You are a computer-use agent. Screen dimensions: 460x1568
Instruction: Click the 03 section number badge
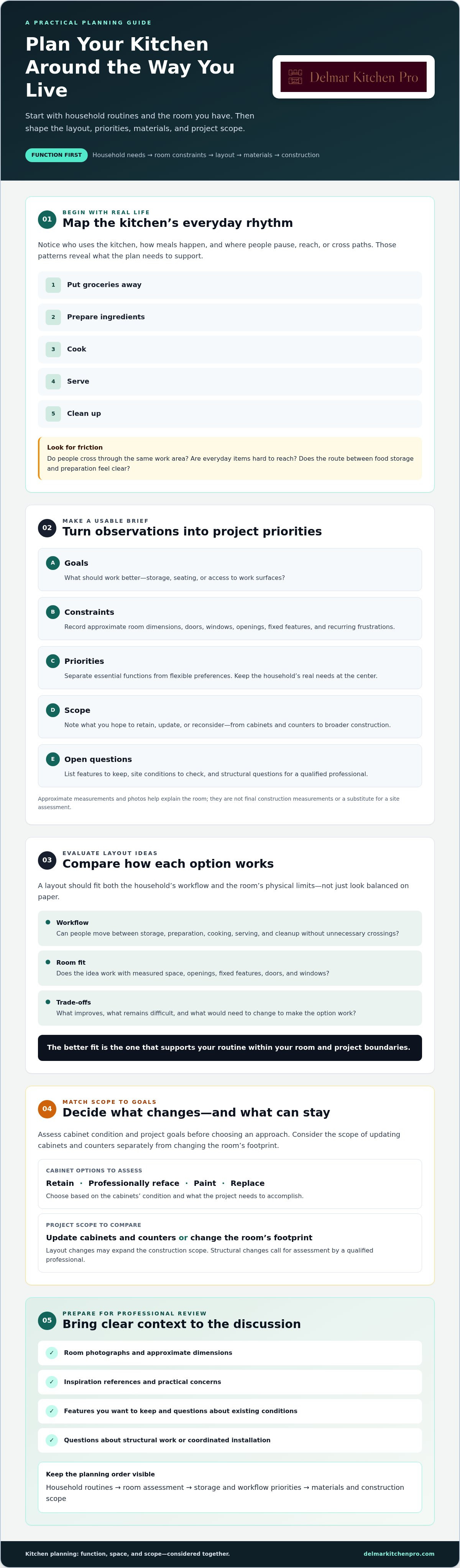[x=47, y=860]
